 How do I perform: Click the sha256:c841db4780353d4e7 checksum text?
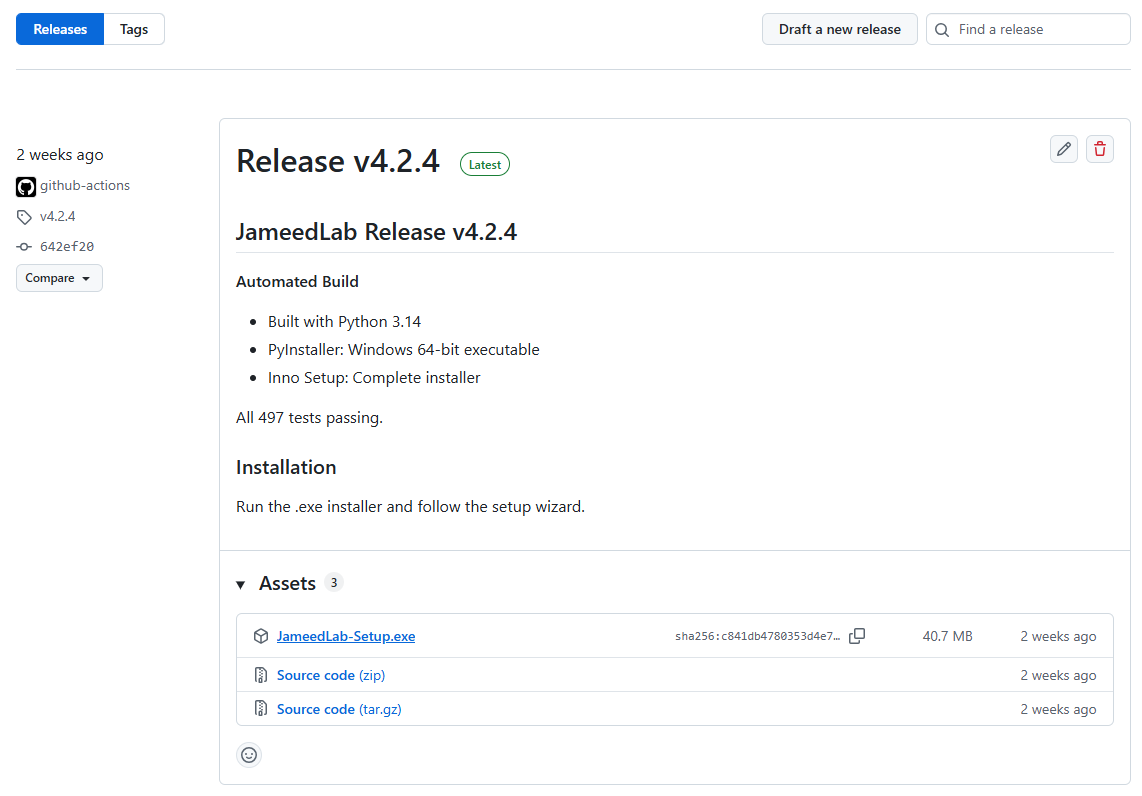[x=757, y=637]
